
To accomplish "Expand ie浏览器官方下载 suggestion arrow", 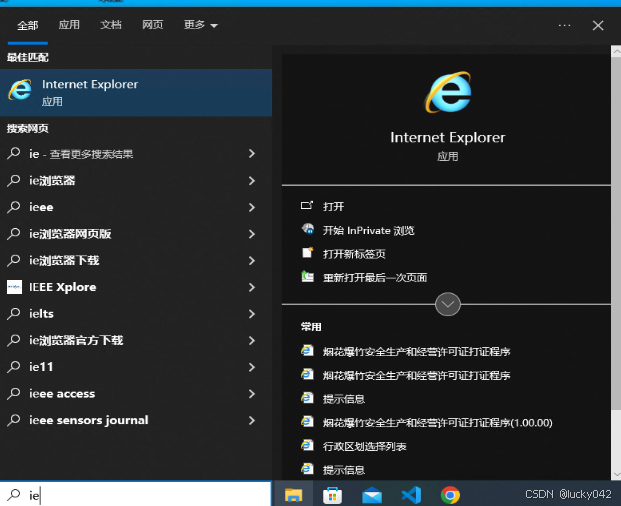I will point(252,340).
